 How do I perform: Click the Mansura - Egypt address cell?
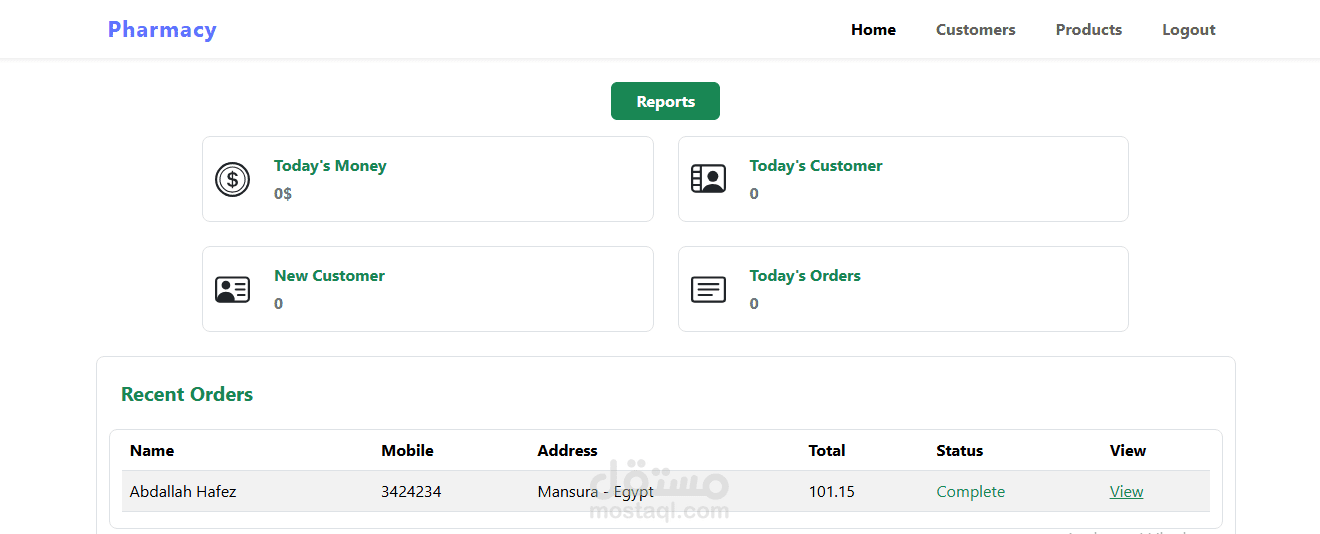(x=595, y=492)
